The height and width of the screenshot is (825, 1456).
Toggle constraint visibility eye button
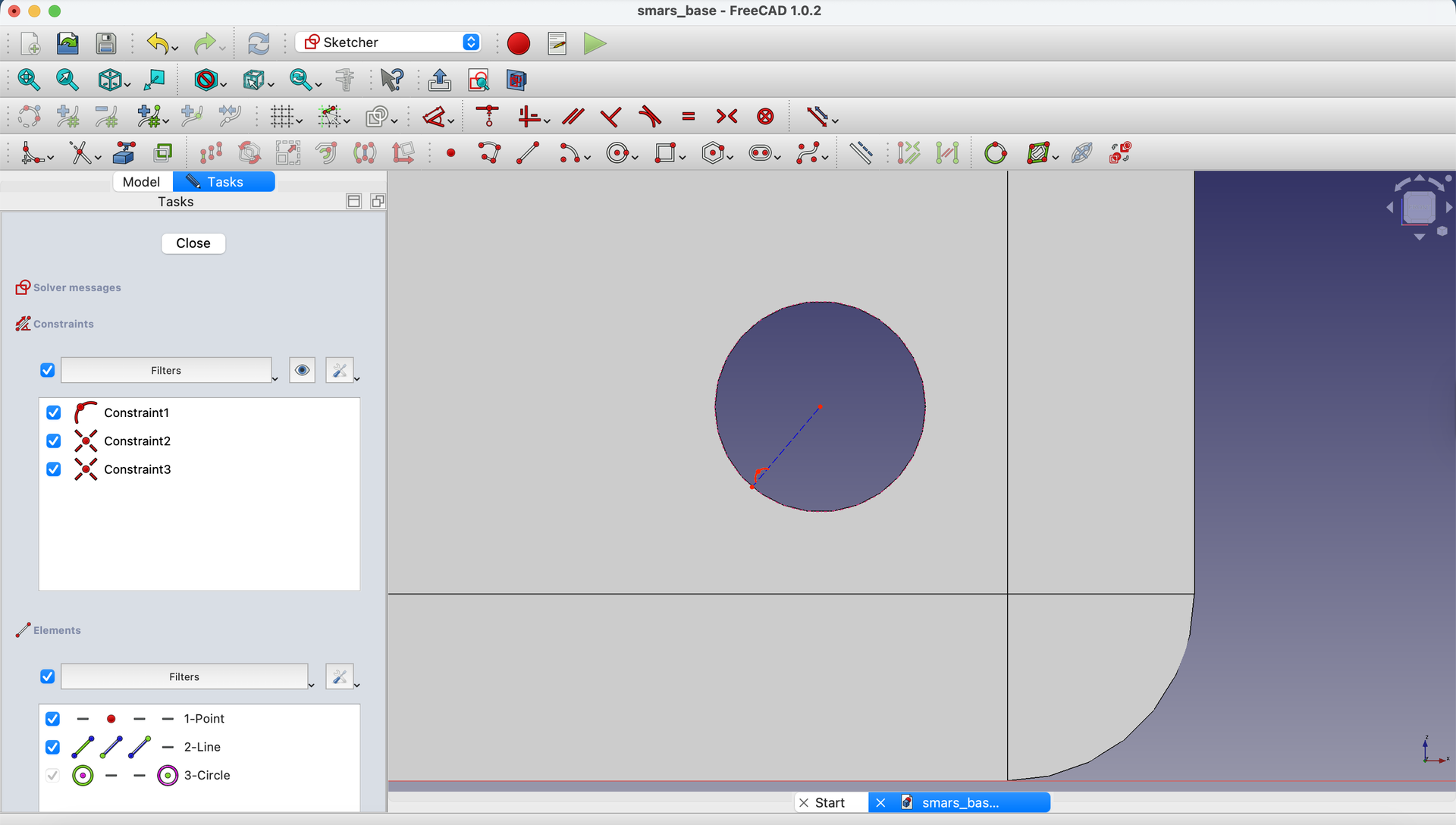(302, 370)
